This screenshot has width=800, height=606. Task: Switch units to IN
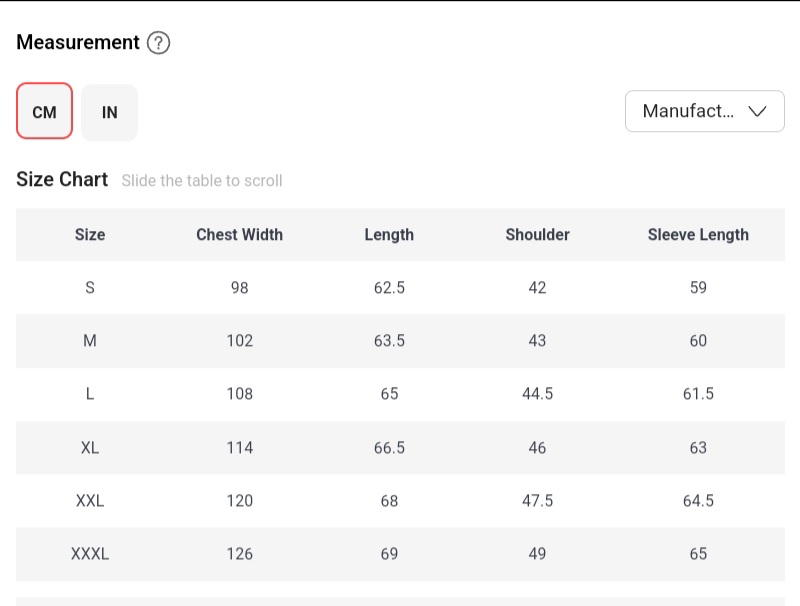point(110,112)
